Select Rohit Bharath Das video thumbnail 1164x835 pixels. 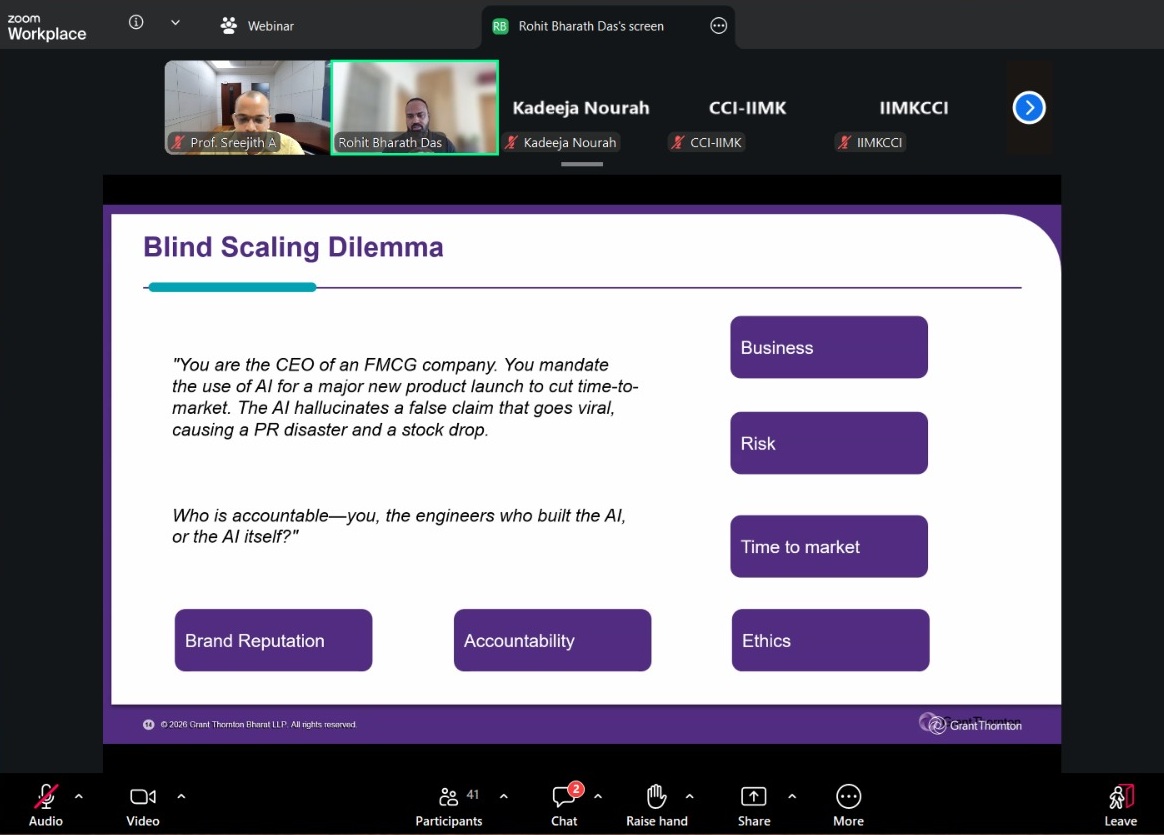point(414,107)
